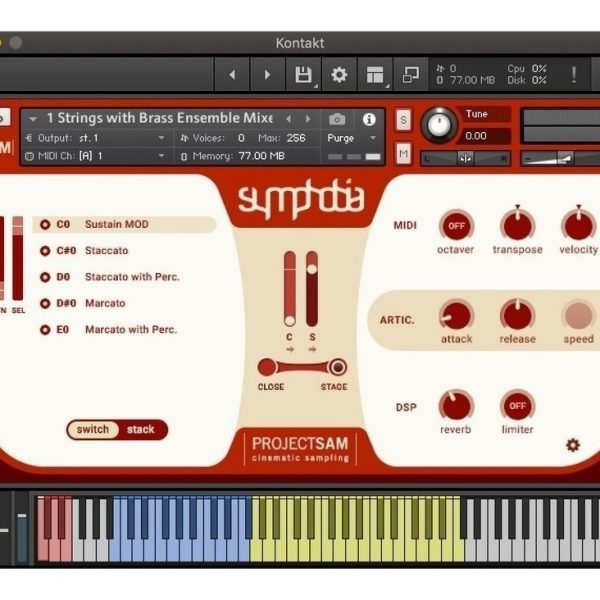Set mode to stack

pyautogui.click(x=141, y=429)
